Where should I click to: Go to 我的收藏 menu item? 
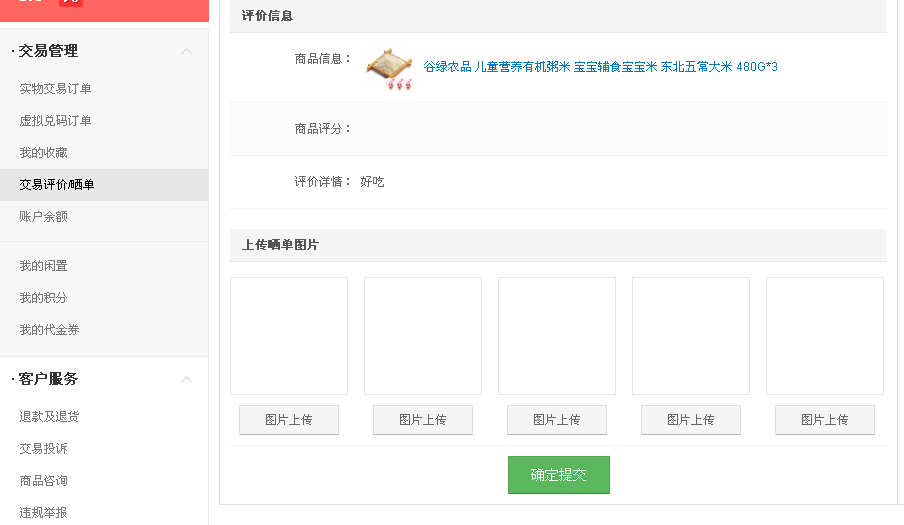pos(43,153)
